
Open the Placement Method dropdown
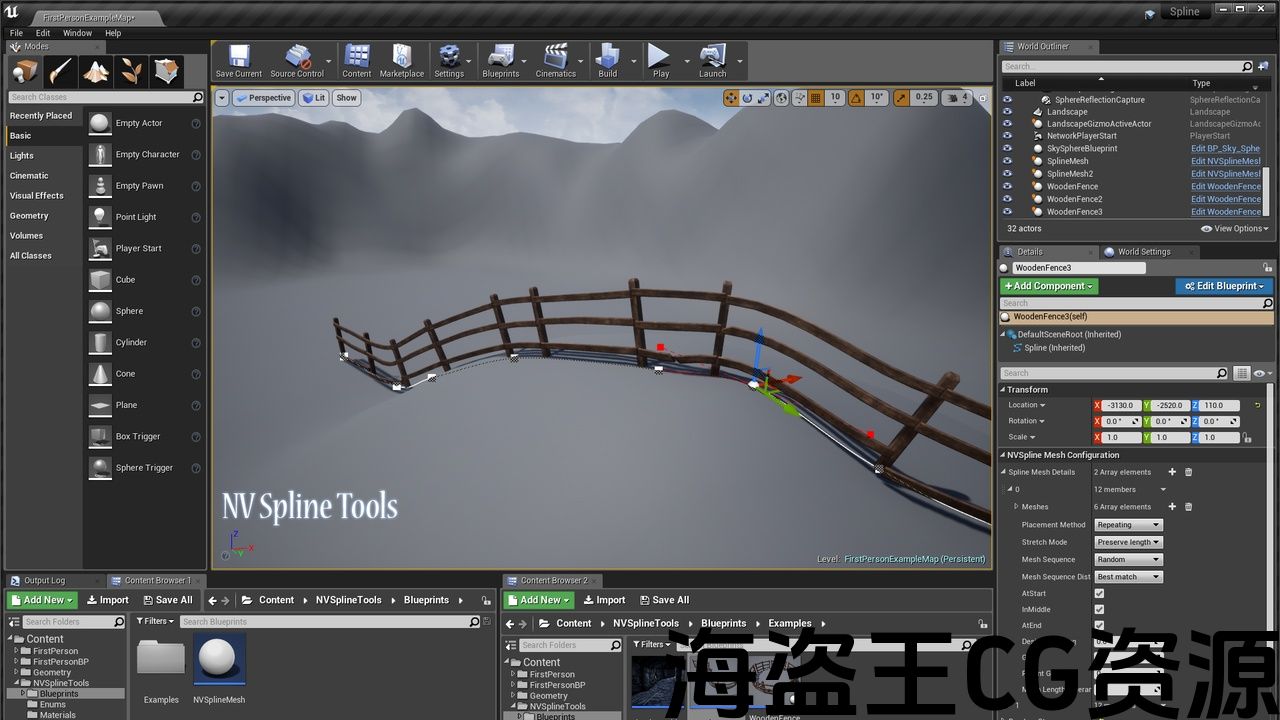[1128, 525]
